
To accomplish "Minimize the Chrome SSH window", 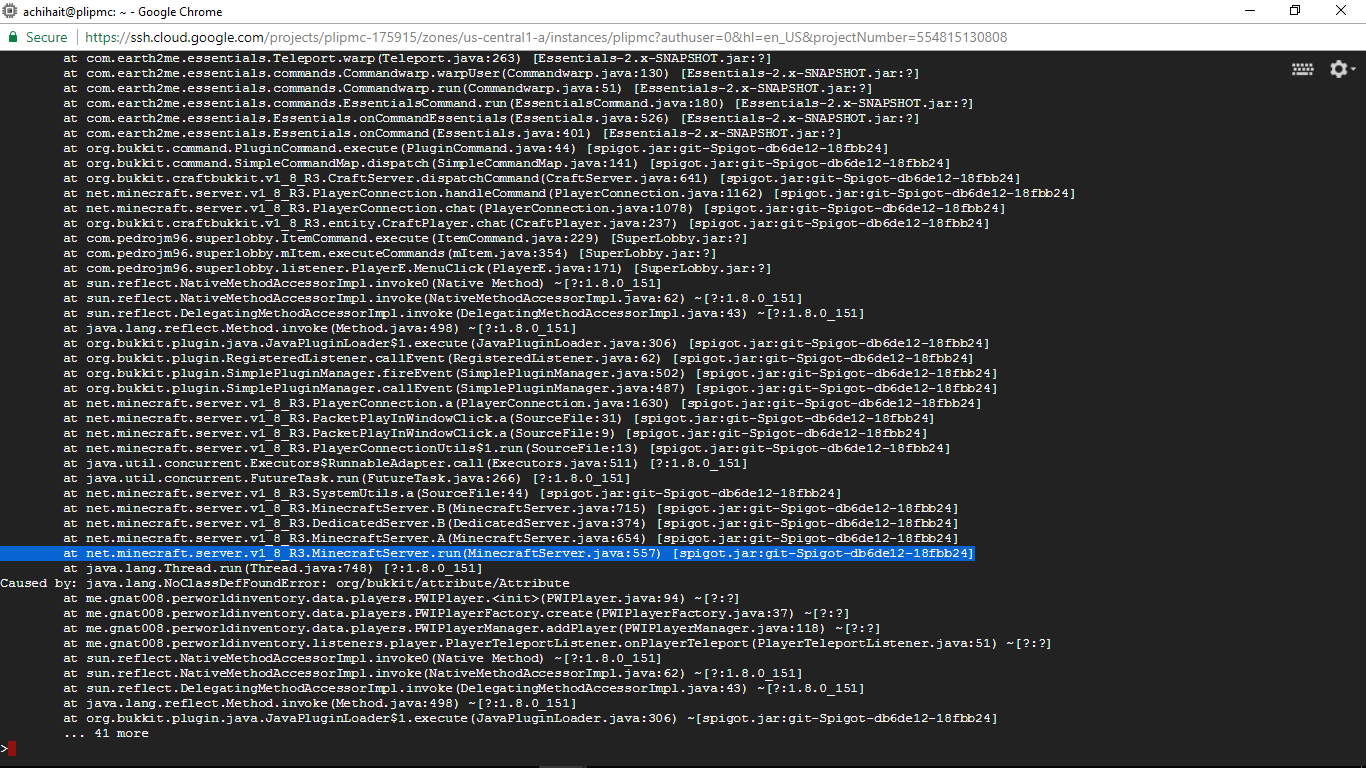I will (1249, 11).
